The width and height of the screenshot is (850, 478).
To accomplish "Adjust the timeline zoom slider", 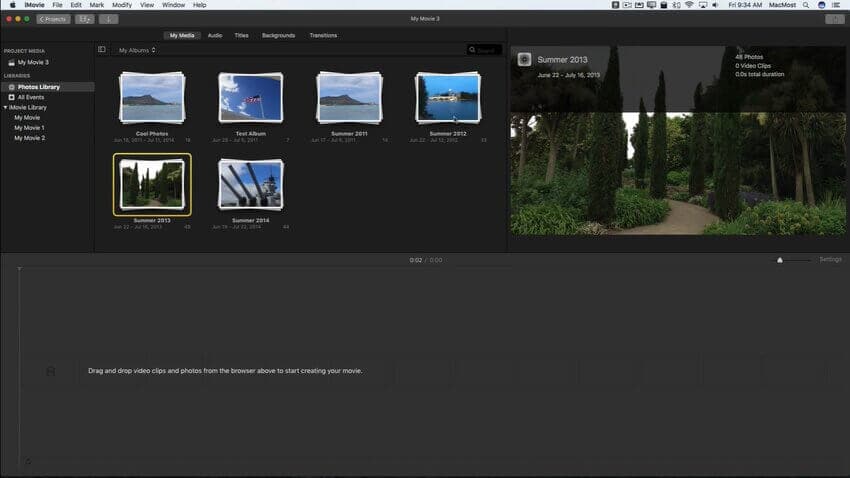I will tap(780, 260).
